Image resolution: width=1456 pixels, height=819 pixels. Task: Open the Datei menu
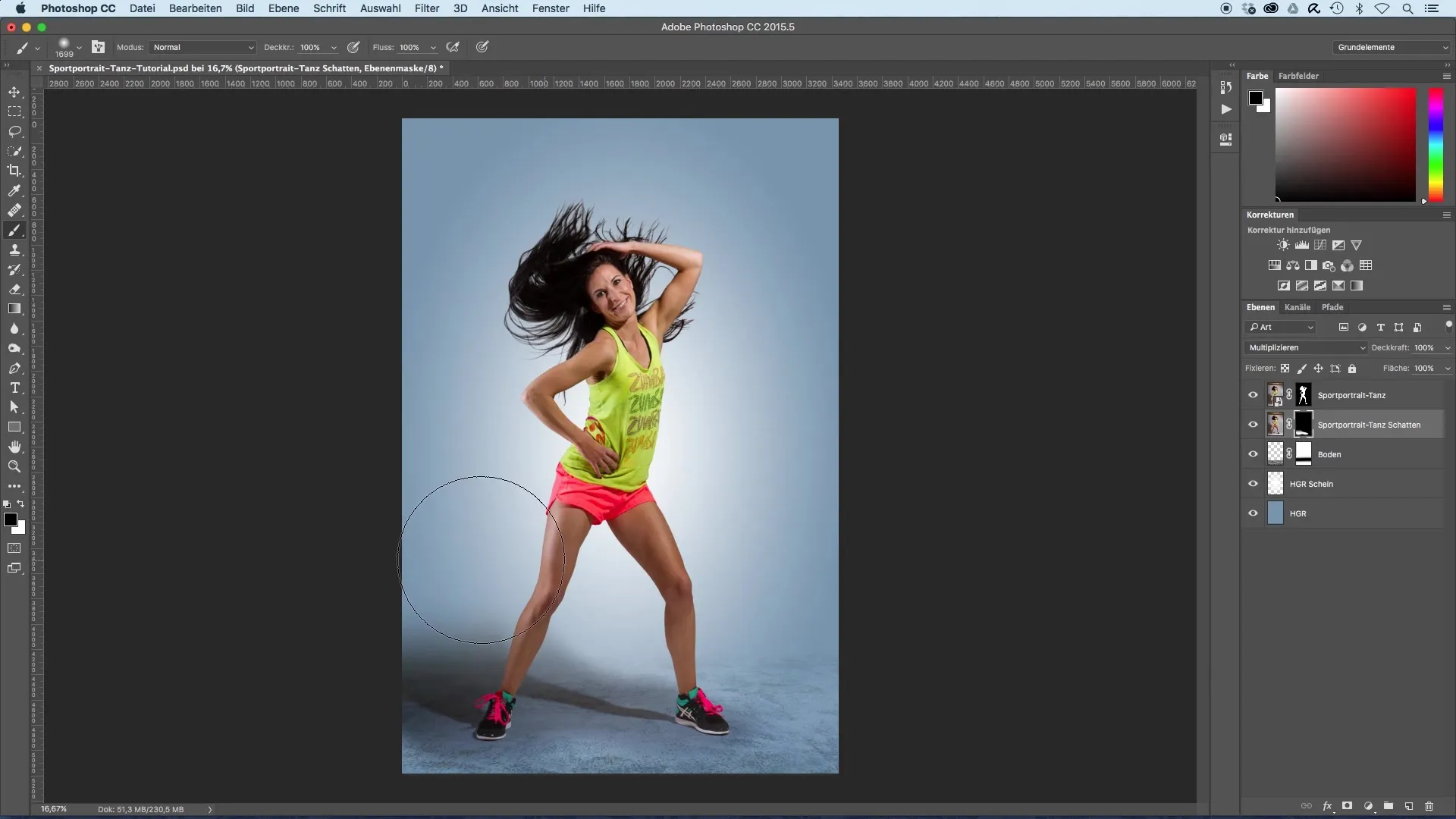[x=142, y=8]
